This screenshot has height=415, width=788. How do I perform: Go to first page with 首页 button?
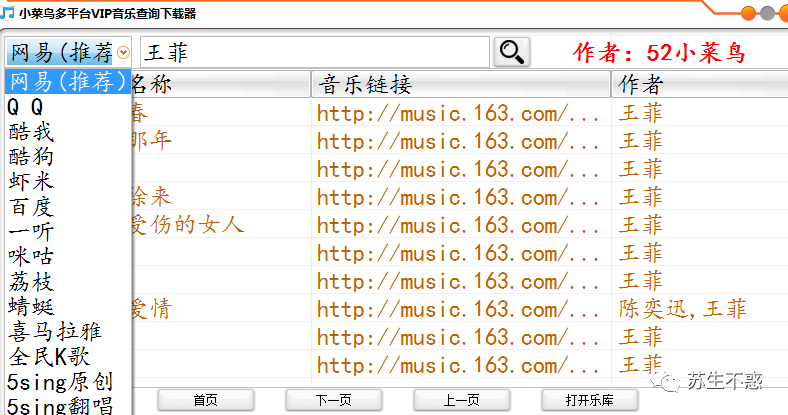point(206,400)
